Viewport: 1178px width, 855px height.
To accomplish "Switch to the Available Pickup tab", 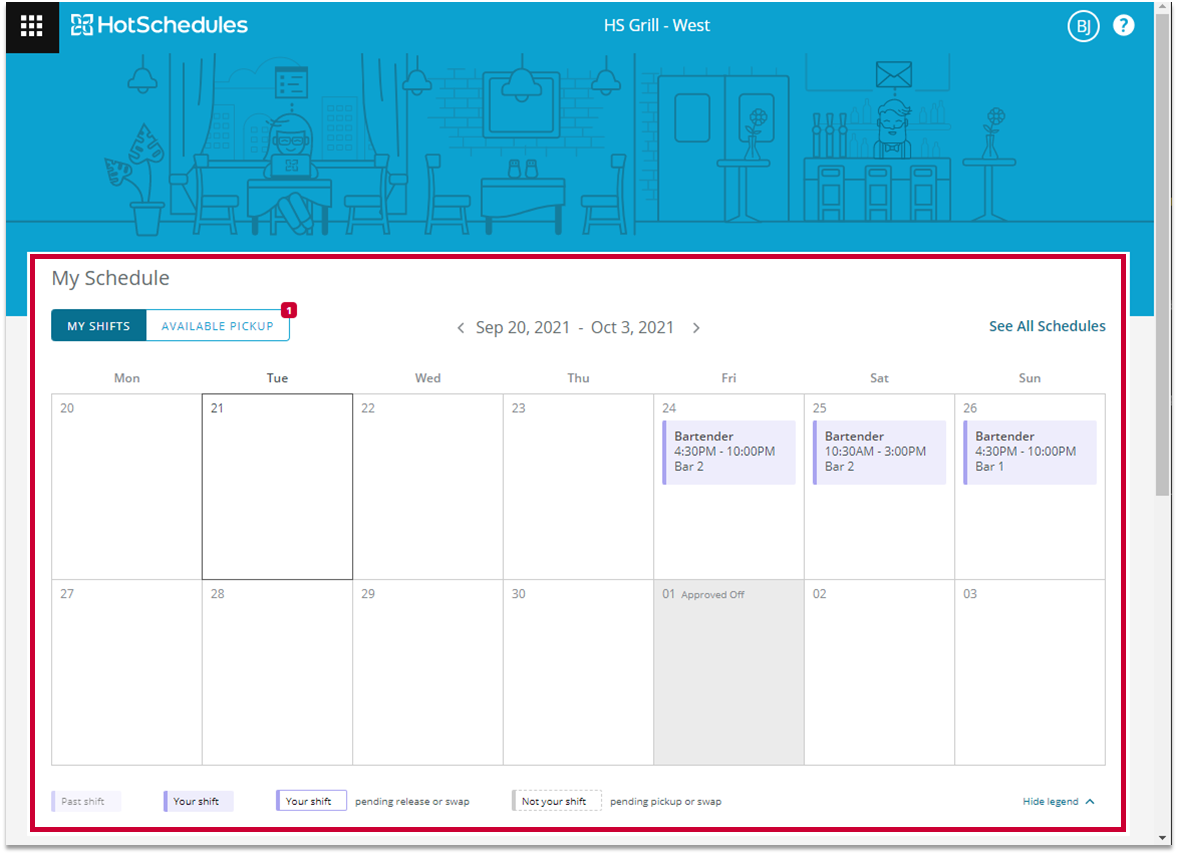I will [x=217, y=325].
